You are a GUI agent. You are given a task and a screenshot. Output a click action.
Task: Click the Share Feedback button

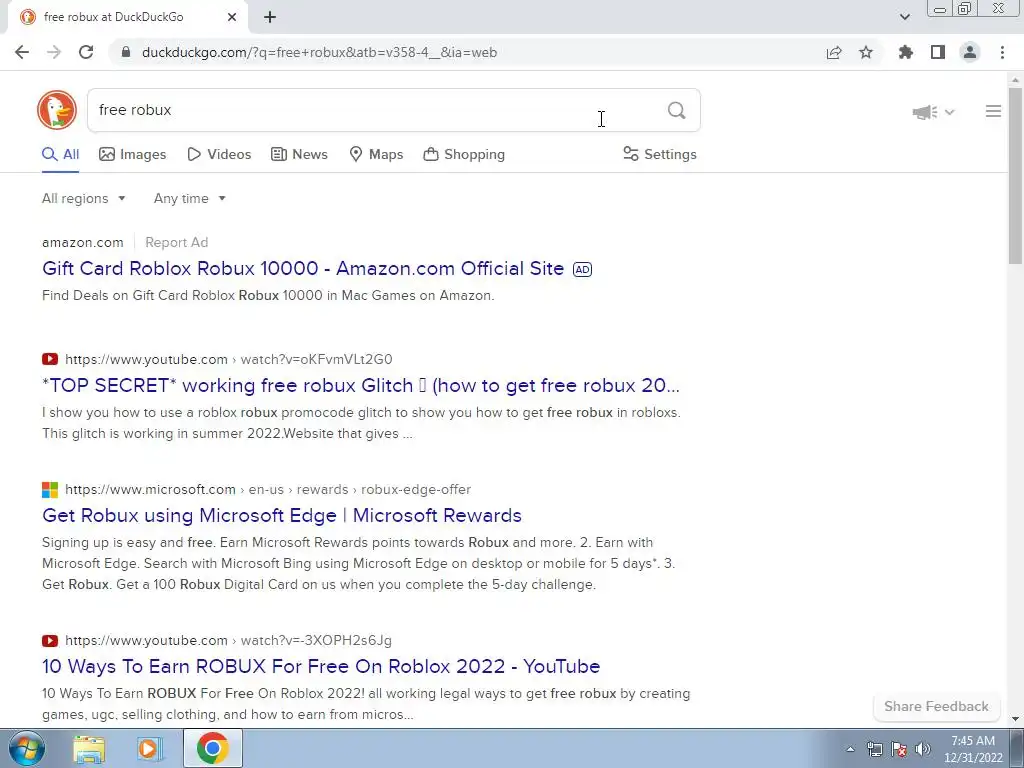(x=936, y=706)
